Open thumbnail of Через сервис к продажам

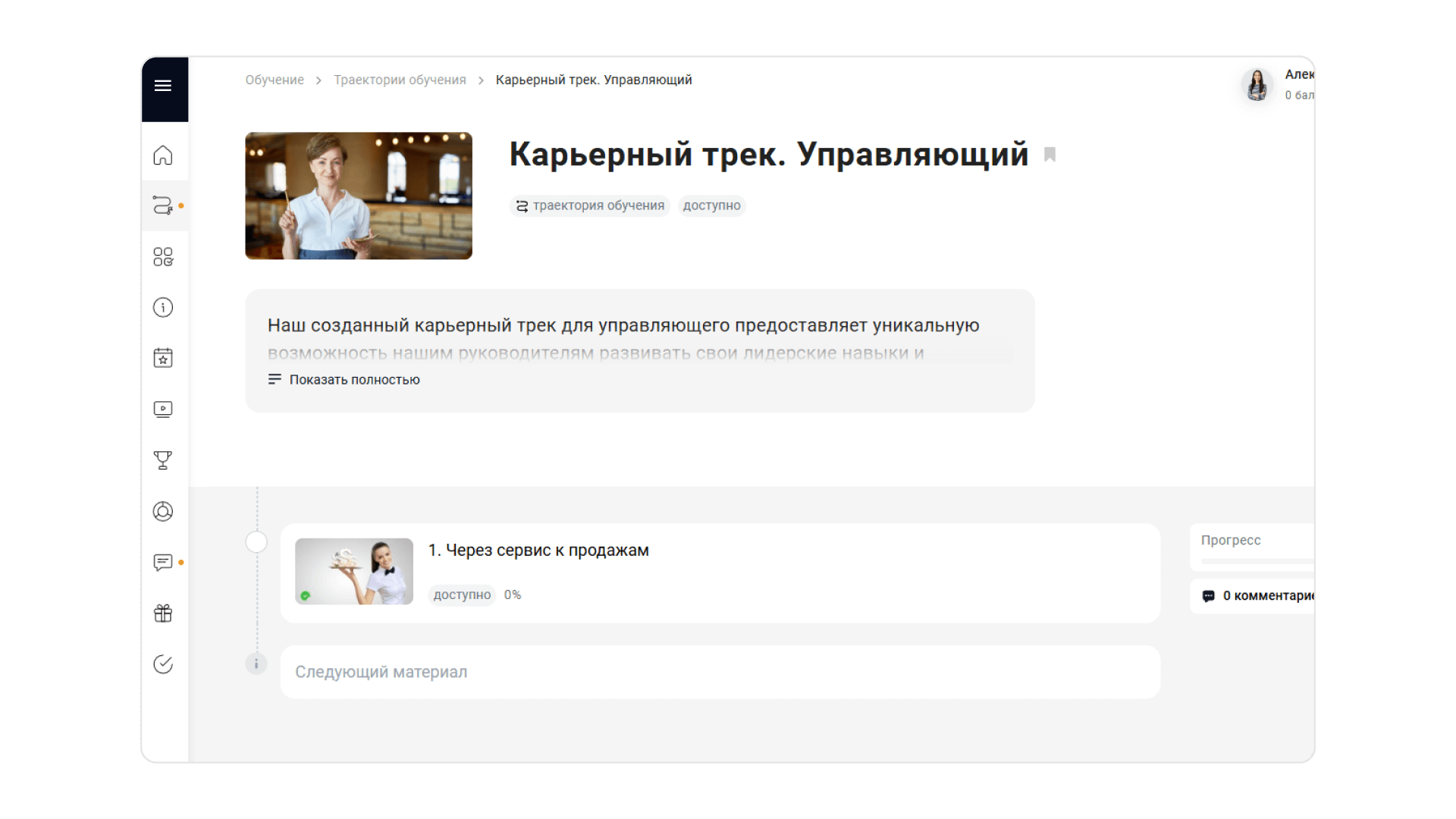click(354, 571)
